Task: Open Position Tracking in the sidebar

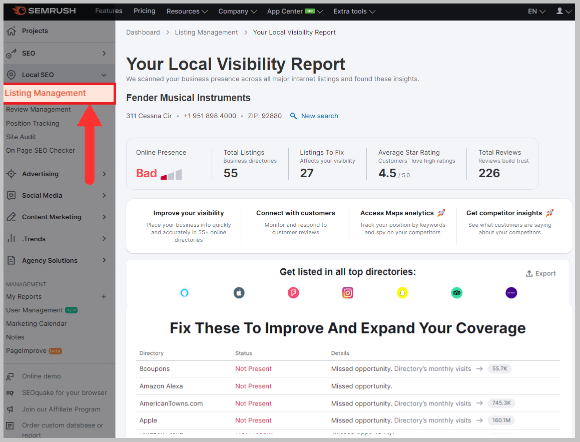Action: [33, 124]
